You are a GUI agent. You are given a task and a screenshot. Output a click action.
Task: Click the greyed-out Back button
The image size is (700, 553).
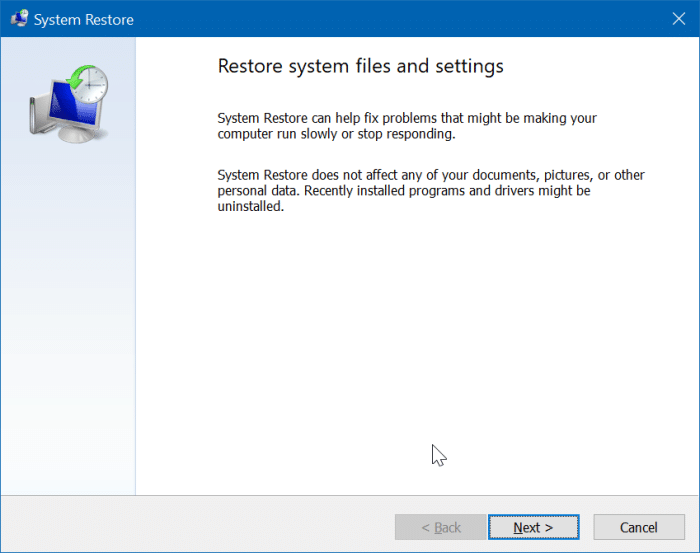point(441,527)
